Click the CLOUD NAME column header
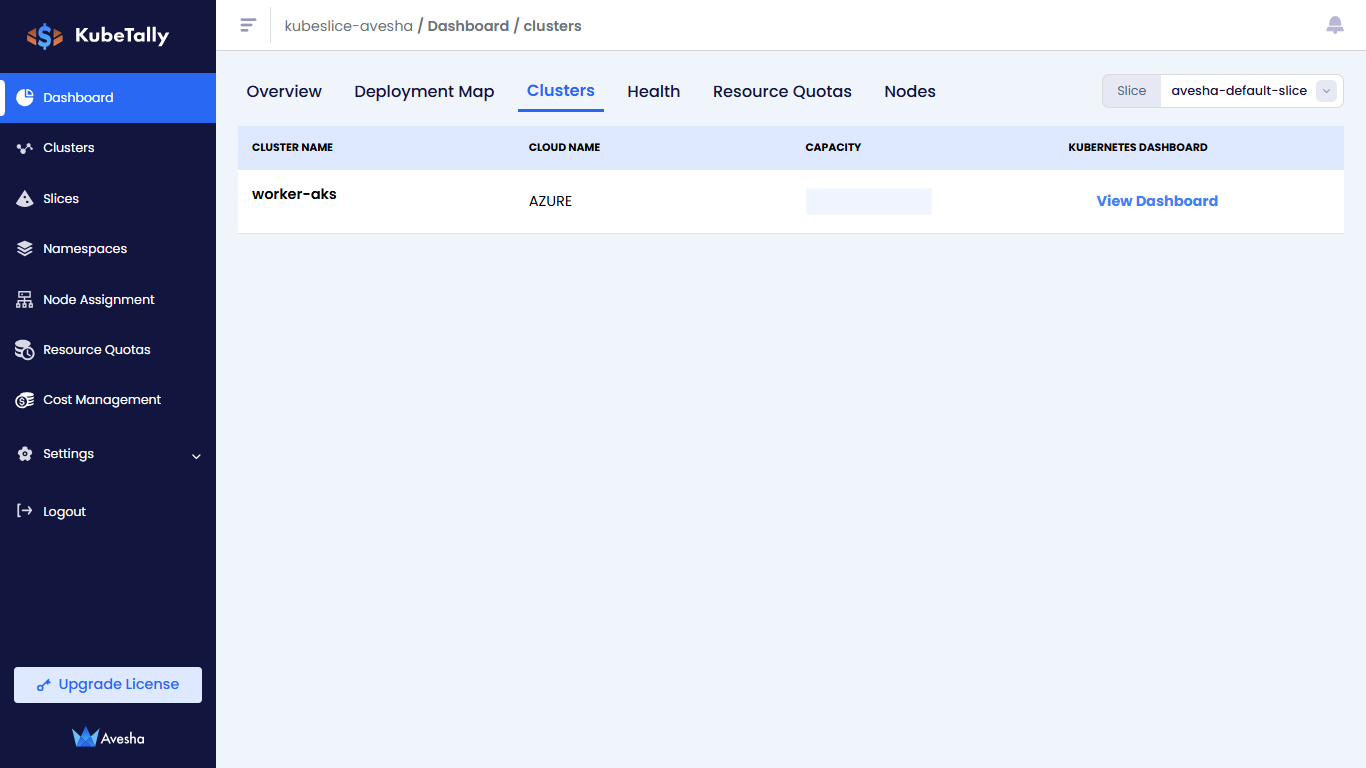Screen dimensions: 1366x768 point(564,147)
